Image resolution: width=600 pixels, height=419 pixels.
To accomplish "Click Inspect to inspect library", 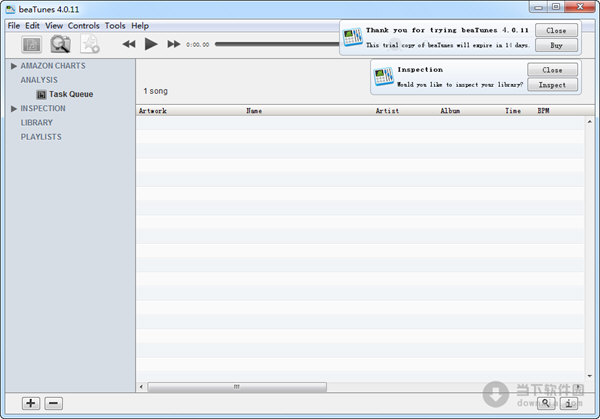I will click(553, 85).
